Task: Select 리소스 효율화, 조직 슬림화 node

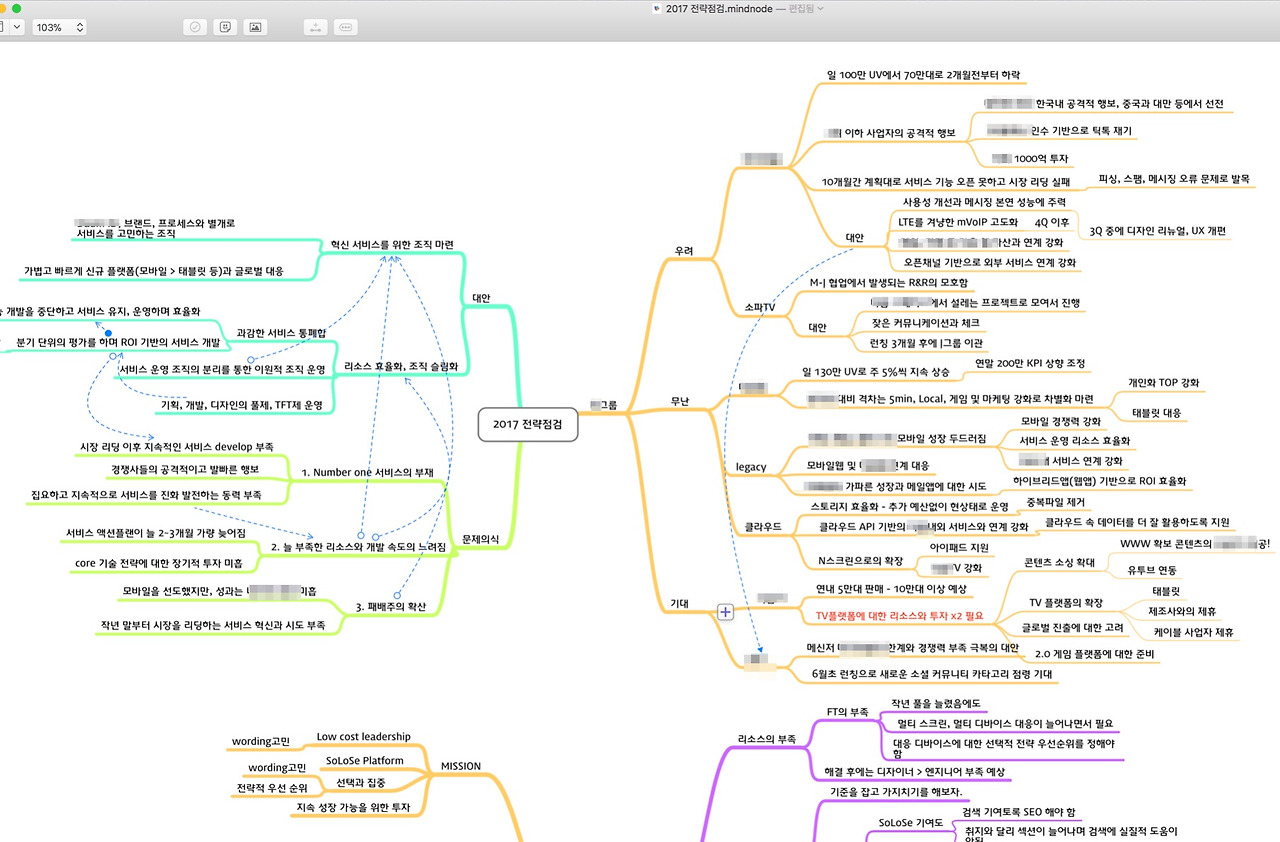Action: [x=400, y=367]
